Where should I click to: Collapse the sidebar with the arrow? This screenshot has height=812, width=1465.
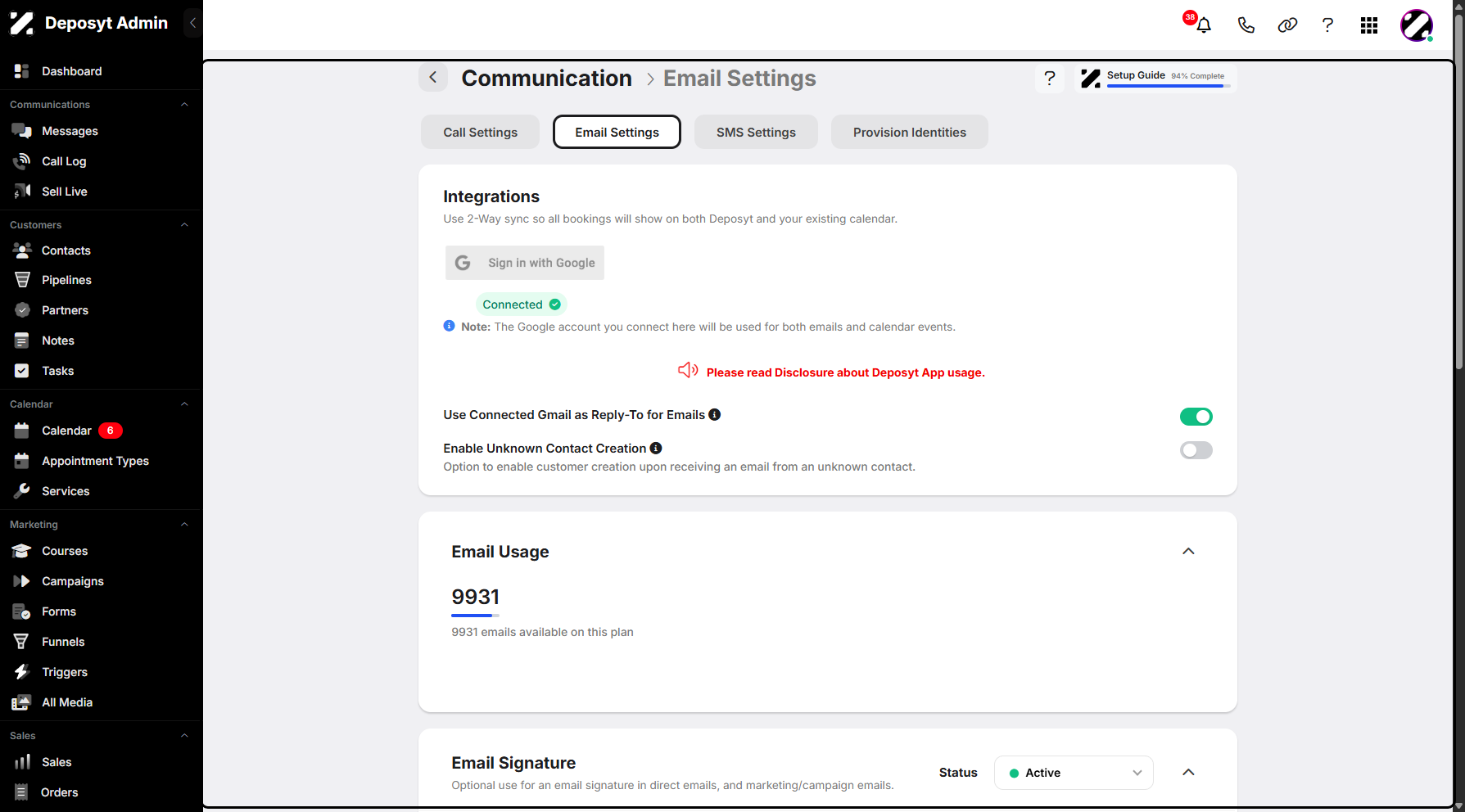(x=192, y=23)
